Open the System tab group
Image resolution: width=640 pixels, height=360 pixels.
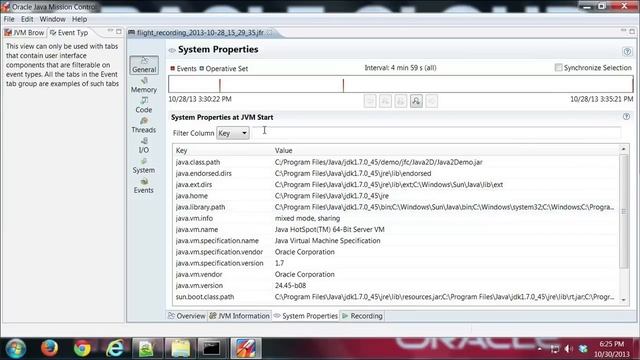click(144, 166)
